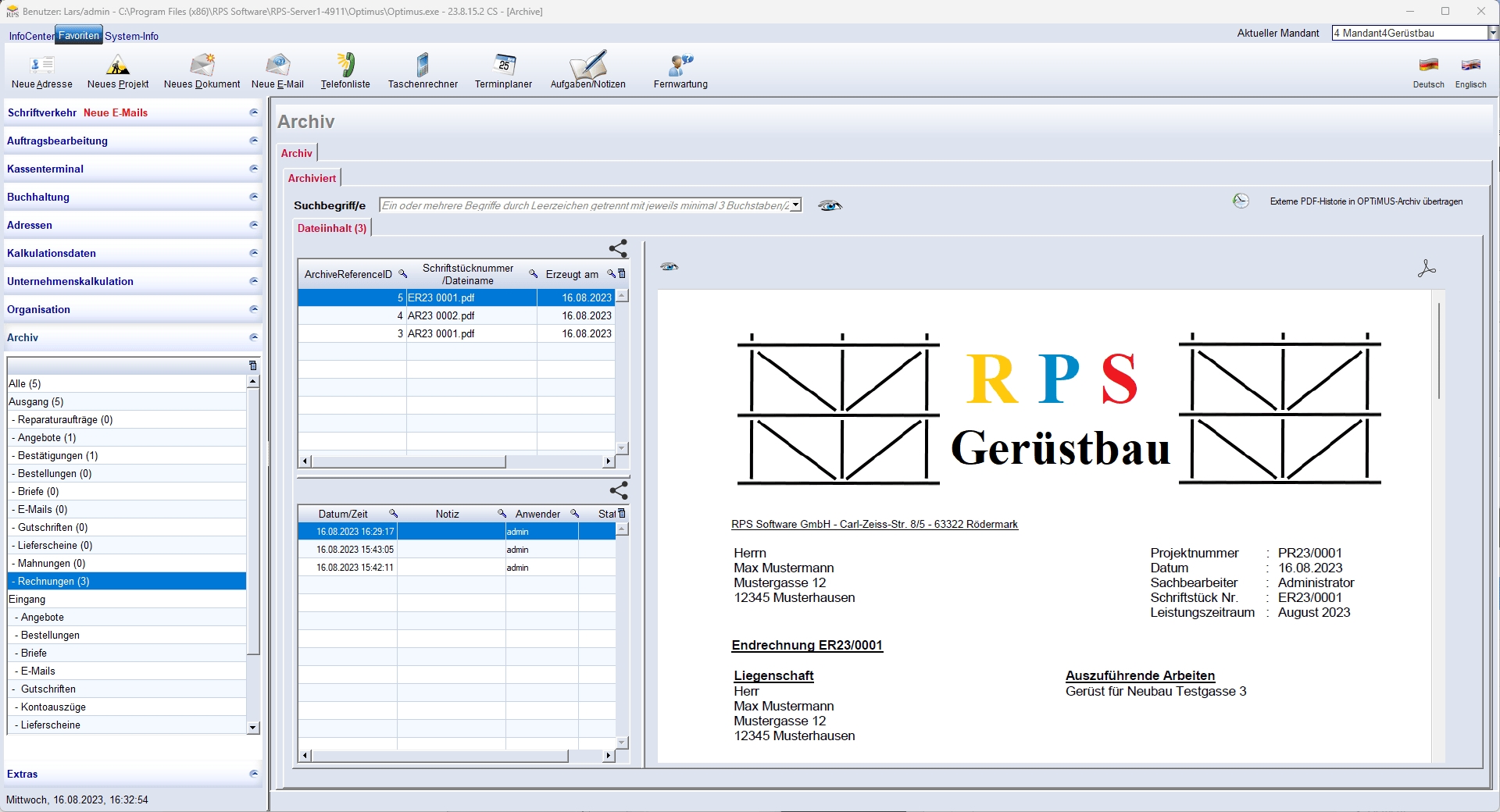Open the Suchbegriff/e dropdown arrow
The width and height of the screenshot is (1500, 812).
pyautogui.click(x=795, y=205)
